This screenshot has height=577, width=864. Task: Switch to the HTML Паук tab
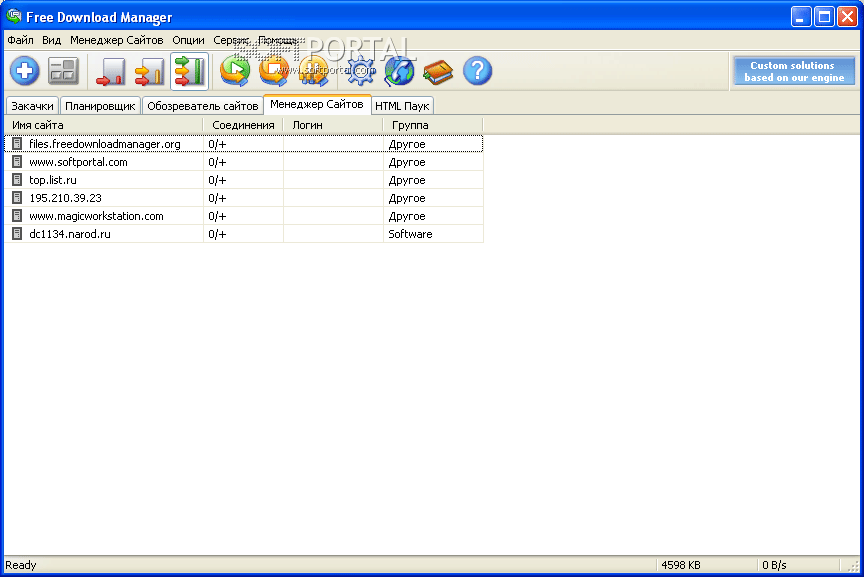[x=402, y=106]
